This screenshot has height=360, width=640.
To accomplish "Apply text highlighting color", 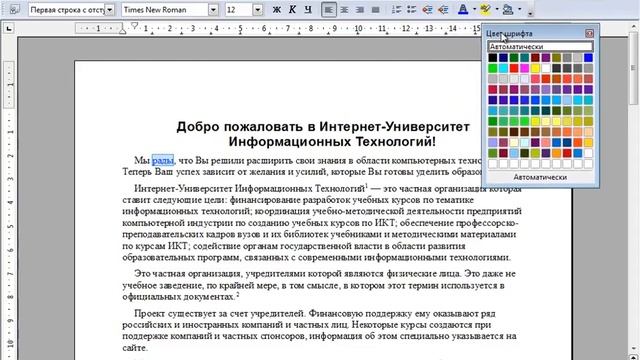I will click(485, 10).
